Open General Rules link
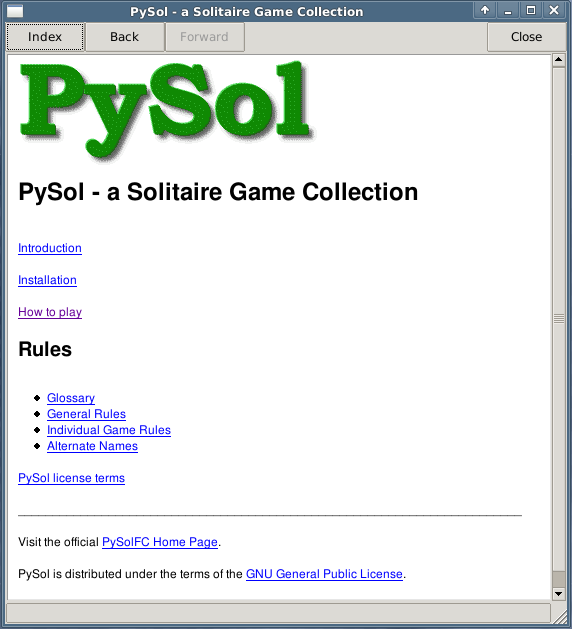Image resolution: width=572 pixels, height=629 pixels. click(86, 414)
